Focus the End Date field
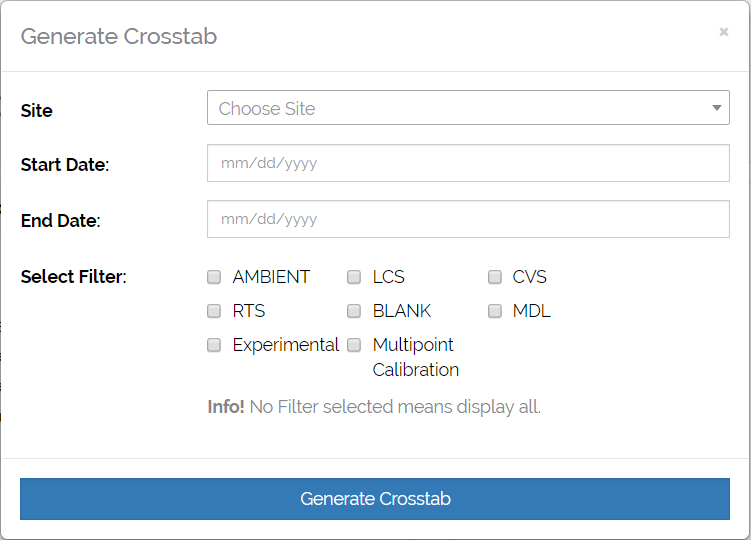 (467, 219)
